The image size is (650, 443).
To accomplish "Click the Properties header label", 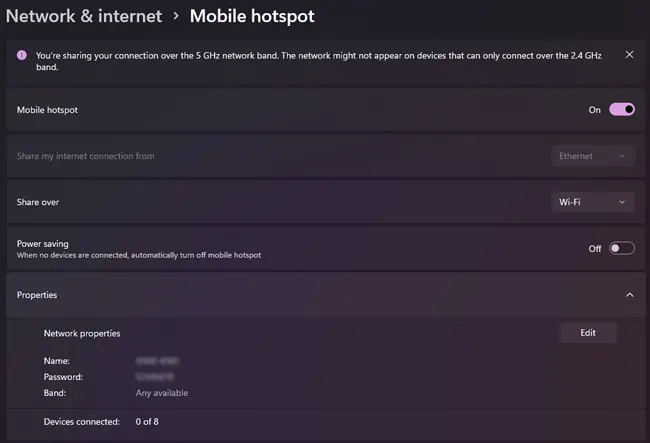I will 37,295.
